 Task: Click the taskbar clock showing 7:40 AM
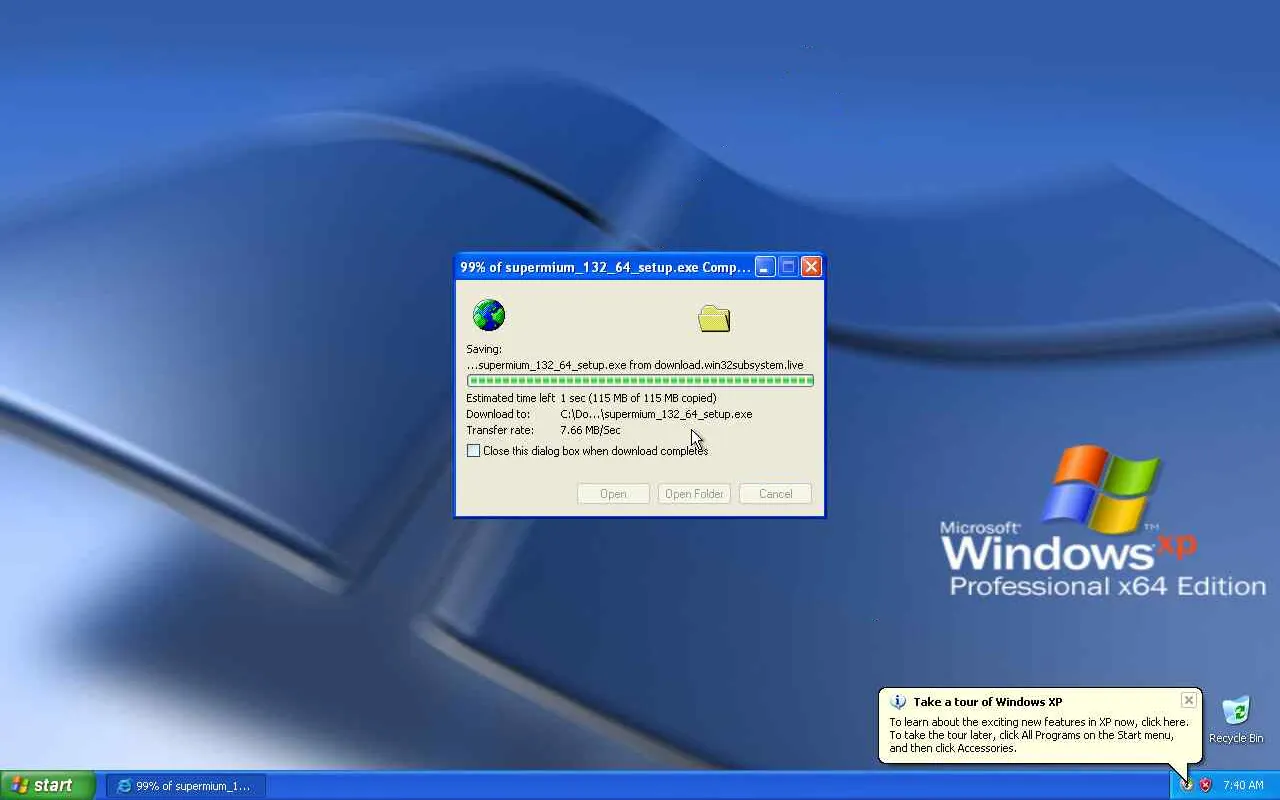coord(1243,786)
